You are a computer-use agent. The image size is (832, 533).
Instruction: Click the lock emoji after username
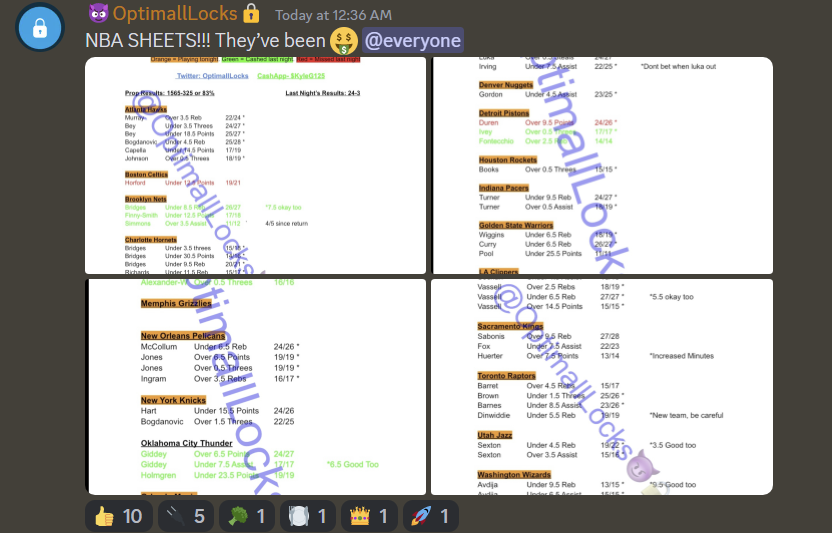pos(252,13)
